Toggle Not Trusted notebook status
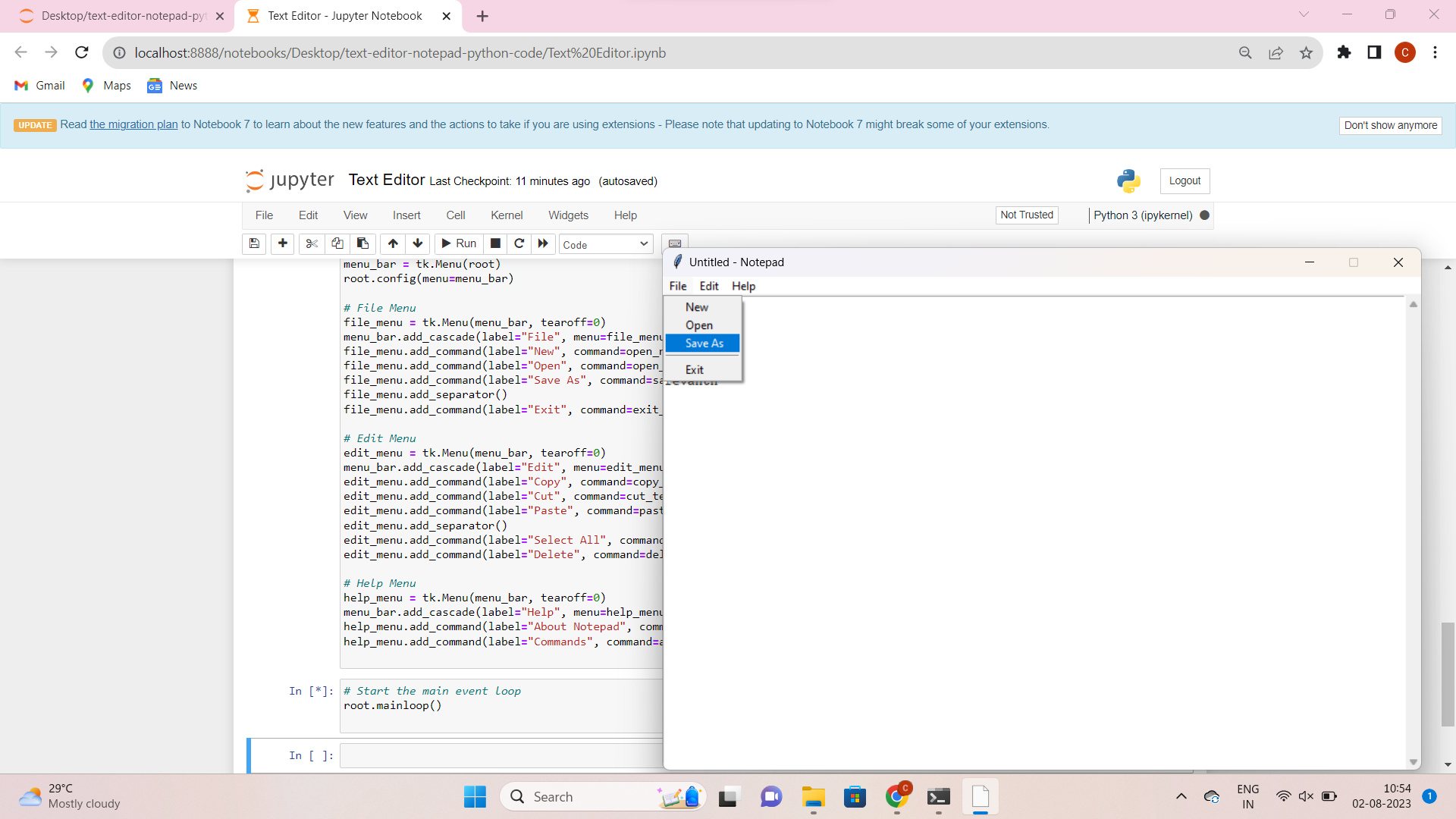Screen dimensions: 1456x819 point(1027,215)
